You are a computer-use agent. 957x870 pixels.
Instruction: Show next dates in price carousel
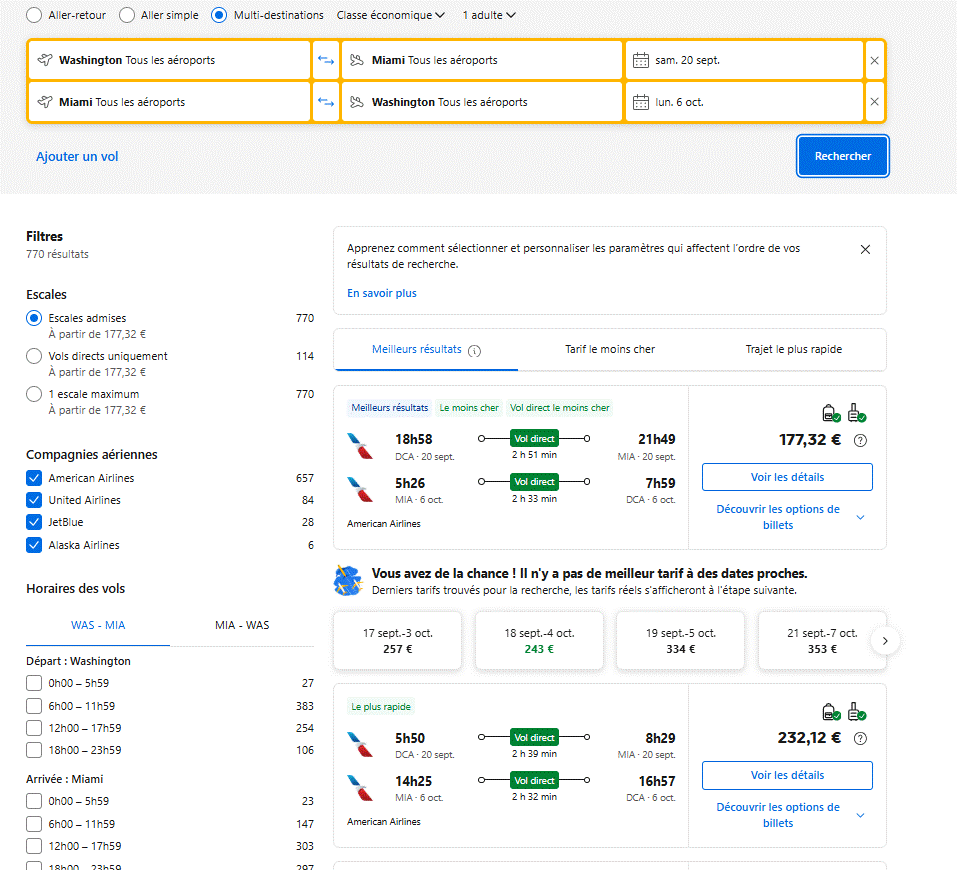click(x=885, y=640)
